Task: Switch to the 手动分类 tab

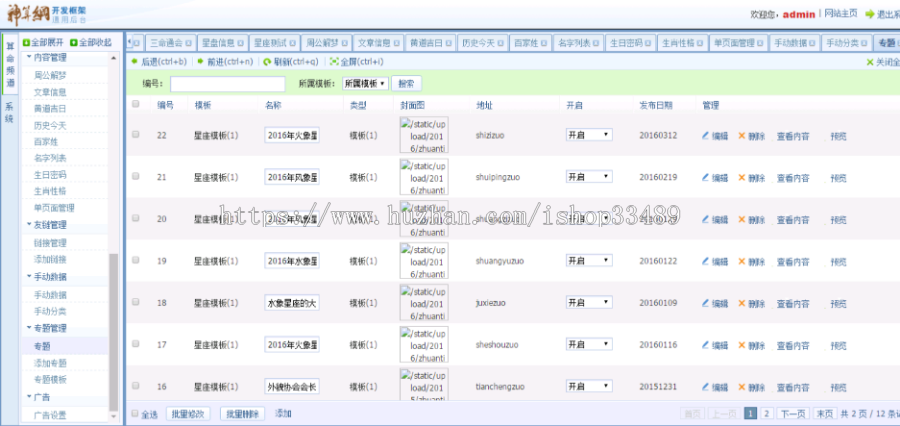Action: click(847, 43)
